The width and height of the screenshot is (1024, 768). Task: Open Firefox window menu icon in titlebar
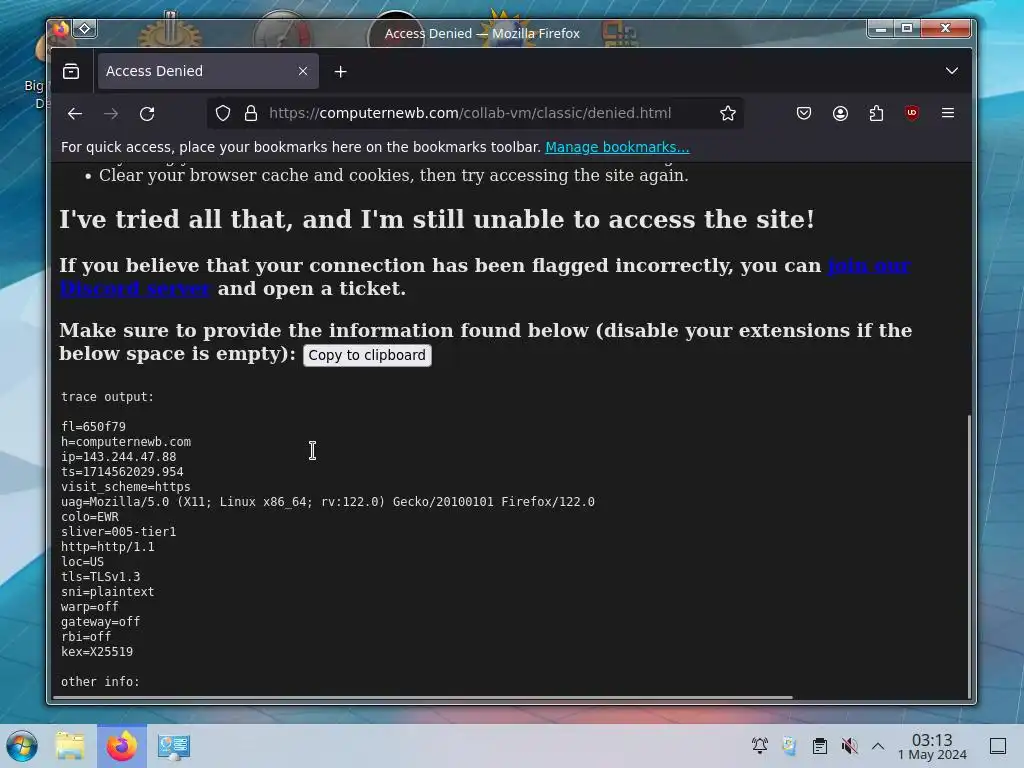[x=61, y=29]
